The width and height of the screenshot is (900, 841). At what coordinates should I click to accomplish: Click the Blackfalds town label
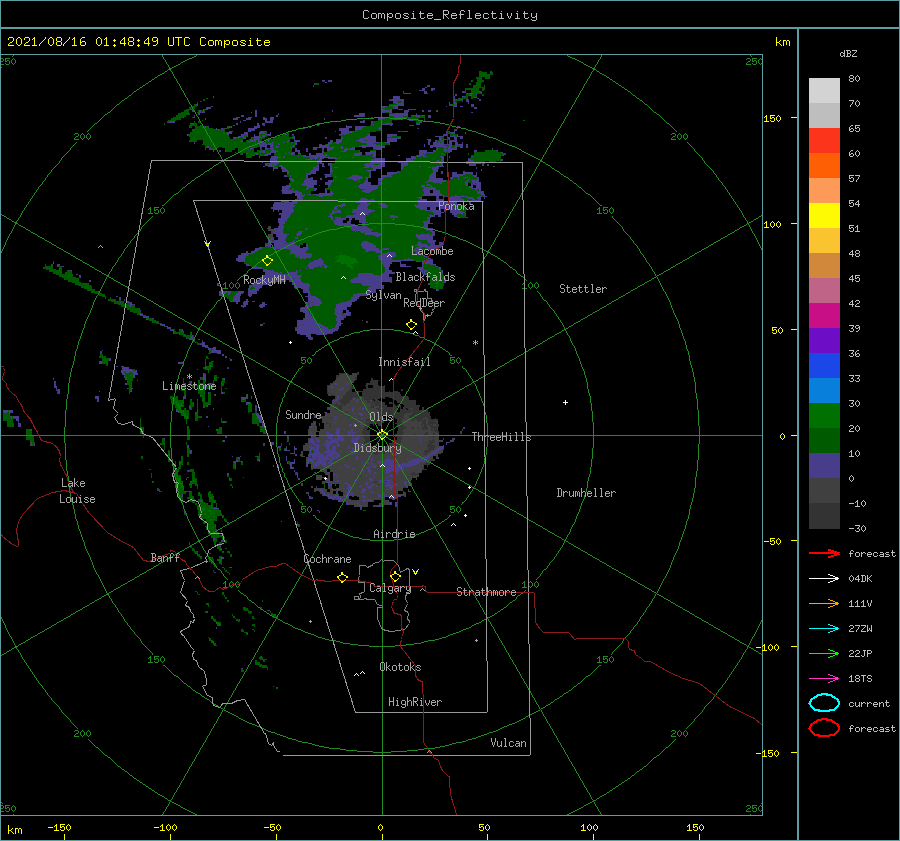425,277
